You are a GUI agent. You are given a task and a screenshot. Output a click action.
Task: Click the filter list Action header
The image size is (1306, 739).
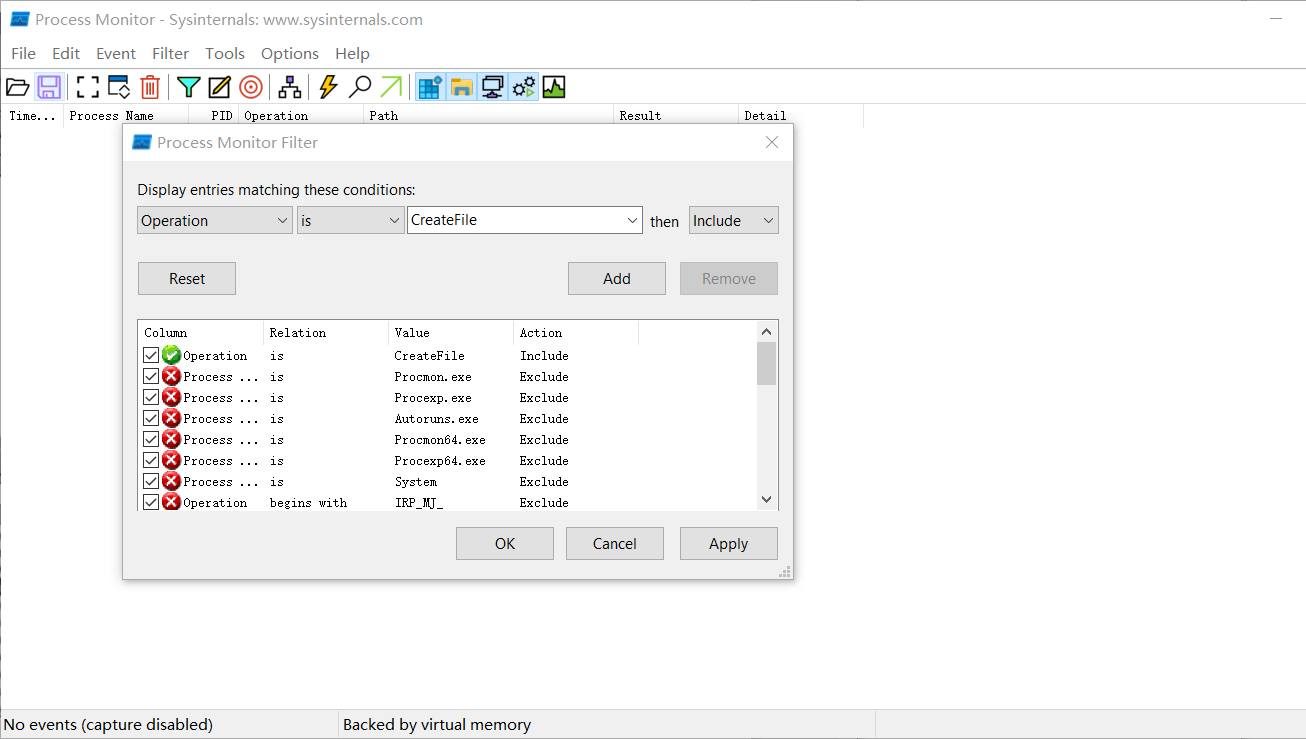[x=576, y=333]
